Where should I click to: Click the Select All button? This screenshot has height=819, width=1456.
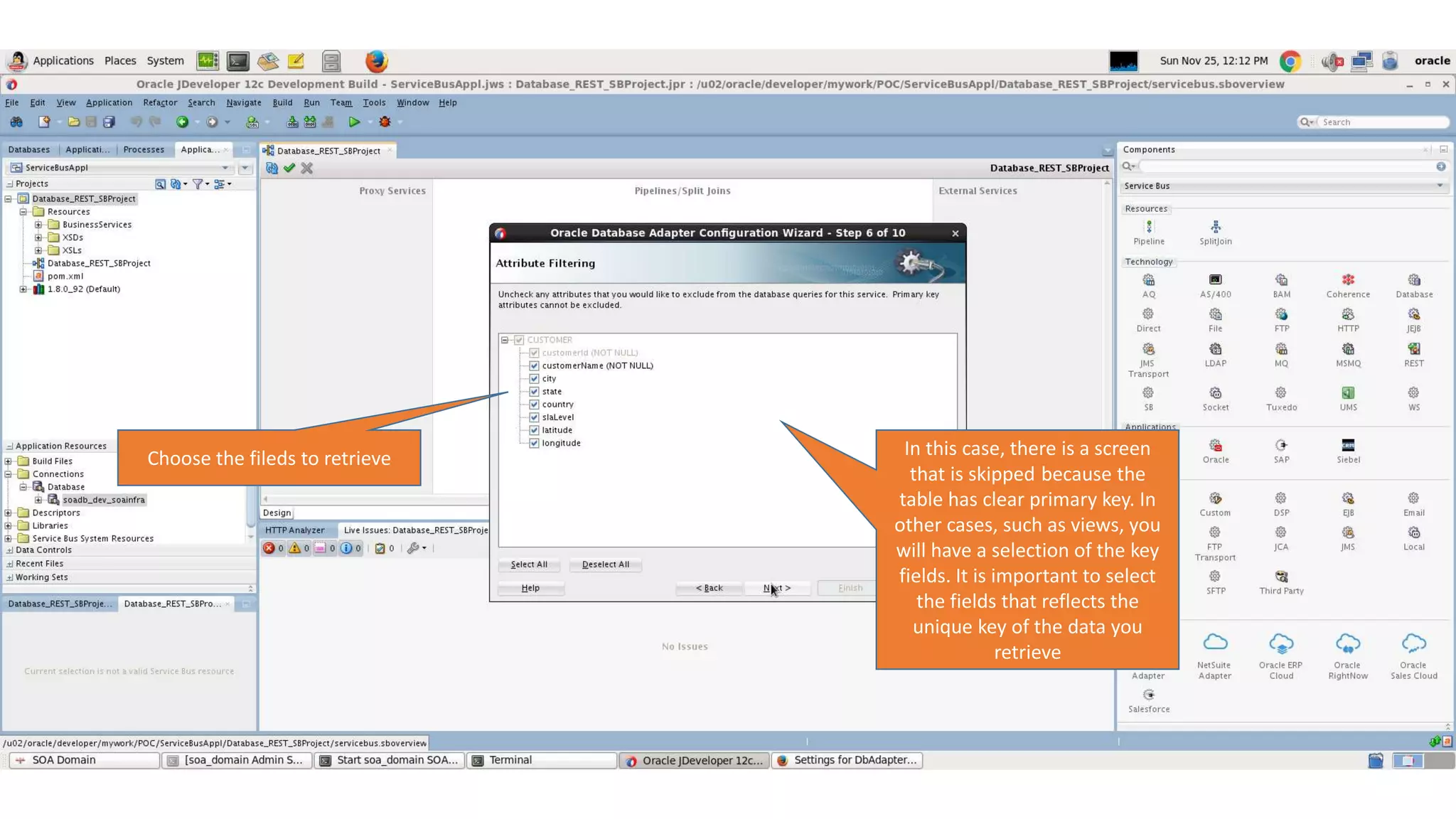pos(529,564)
